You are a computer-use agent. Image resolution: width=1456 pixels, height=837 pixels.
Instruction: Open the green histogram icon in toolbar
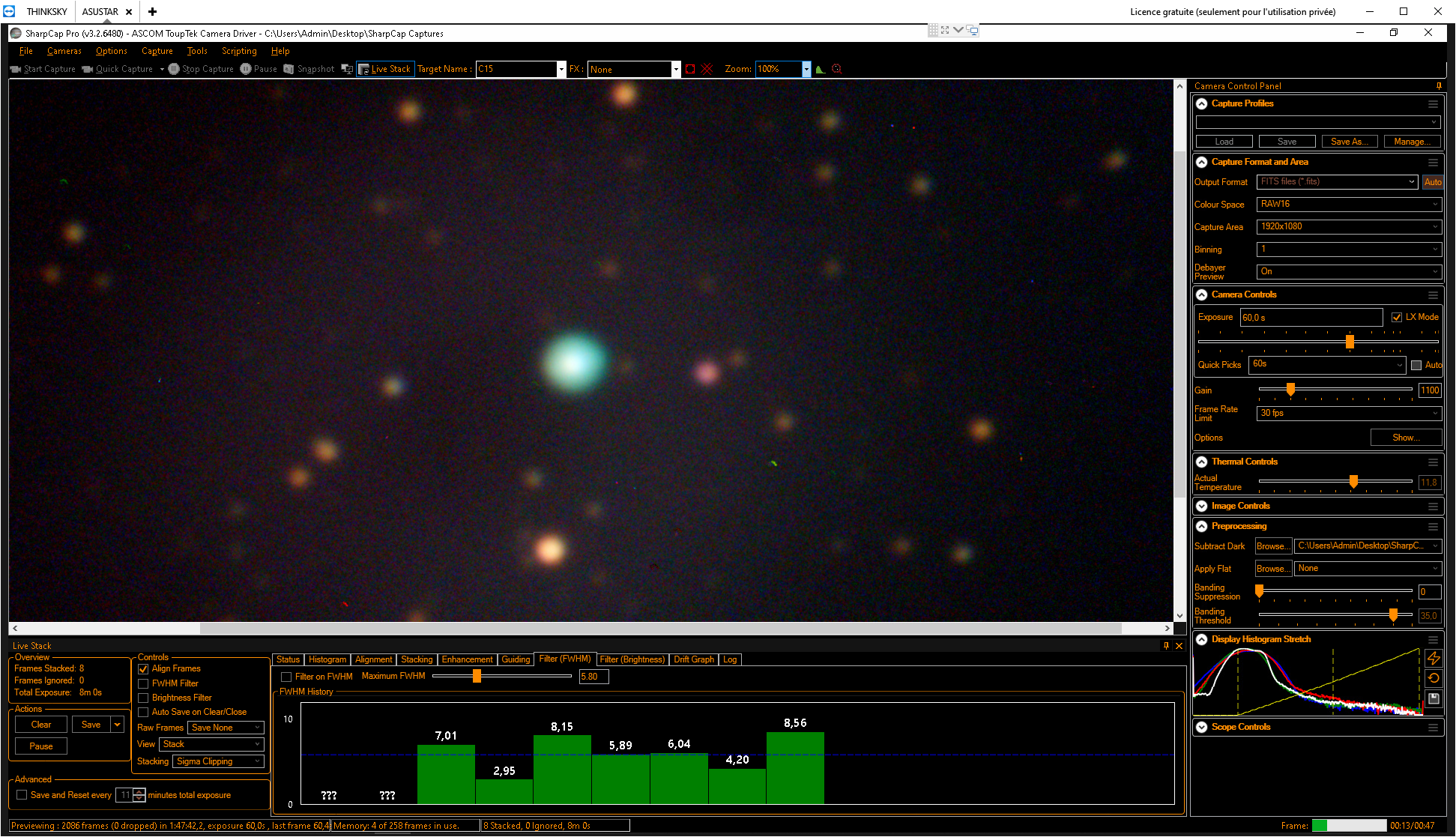821,69
